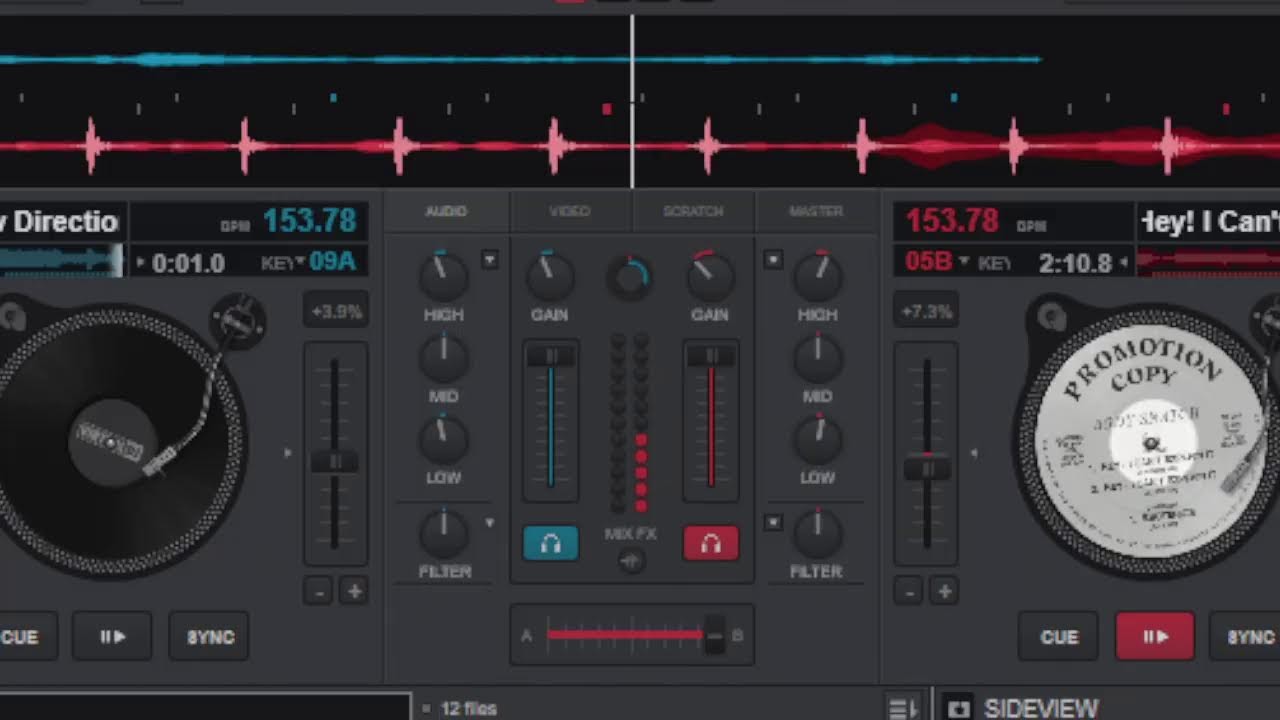Toggle the square button beside right HIGH knob
1280x720 pixels.
tap(773, 260)
